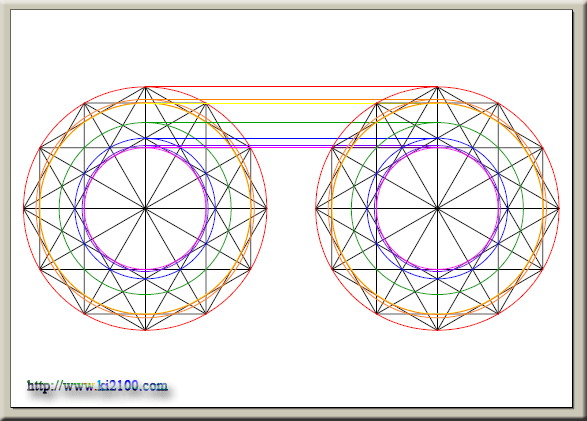This screenshot has height=421, width=587.
Task: Click inside the left magenta inner circle
Action: [x=124, y=187]
